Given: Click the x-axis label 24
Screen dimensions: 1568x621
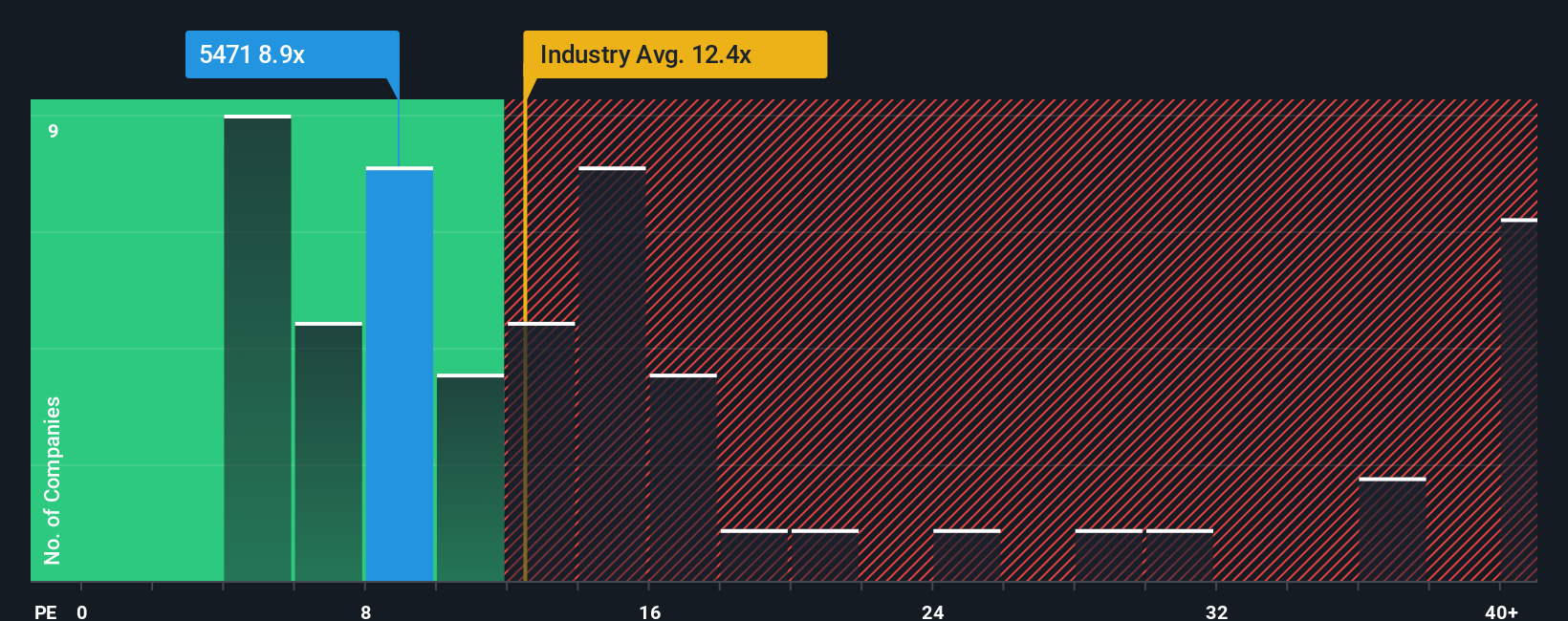Looking at the screenshot, I should tap(933, 611).
